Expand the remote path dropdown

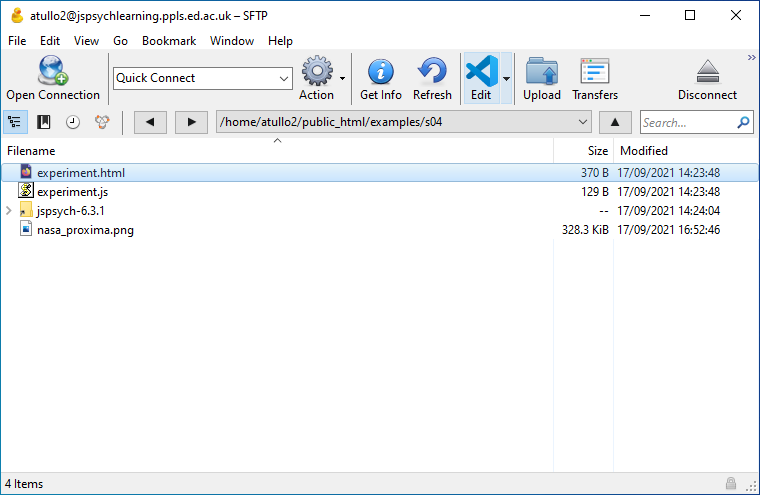coord(583,122)
